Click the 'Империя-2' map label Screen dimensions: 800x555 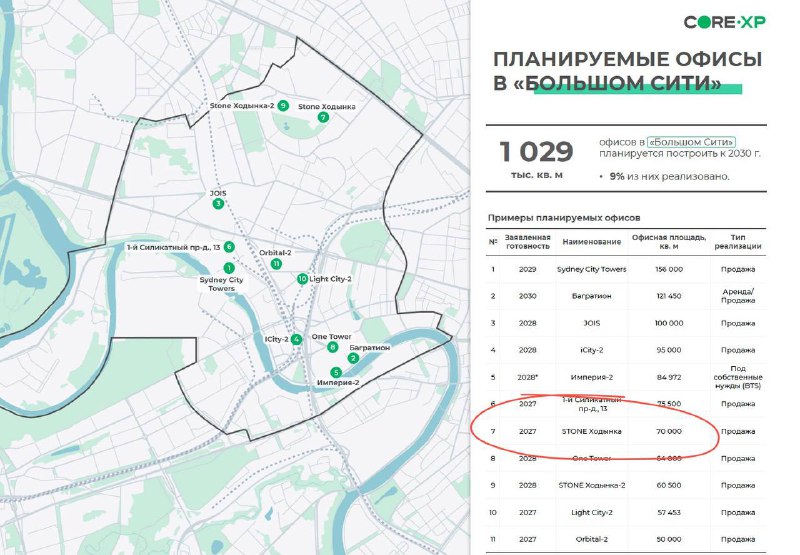pos(338,383)
